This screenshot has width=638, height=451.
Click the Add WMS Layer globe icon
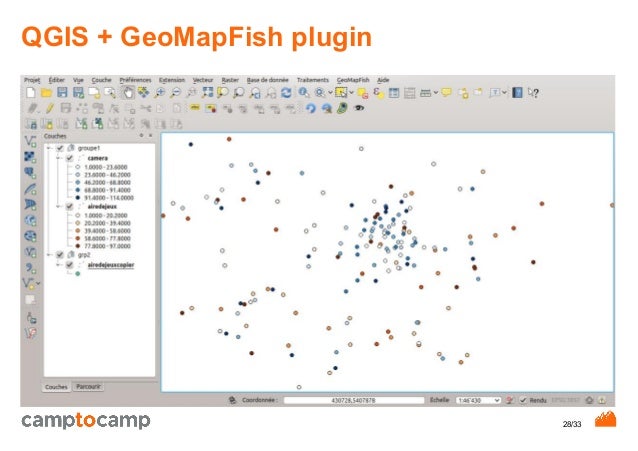(30, 220)
